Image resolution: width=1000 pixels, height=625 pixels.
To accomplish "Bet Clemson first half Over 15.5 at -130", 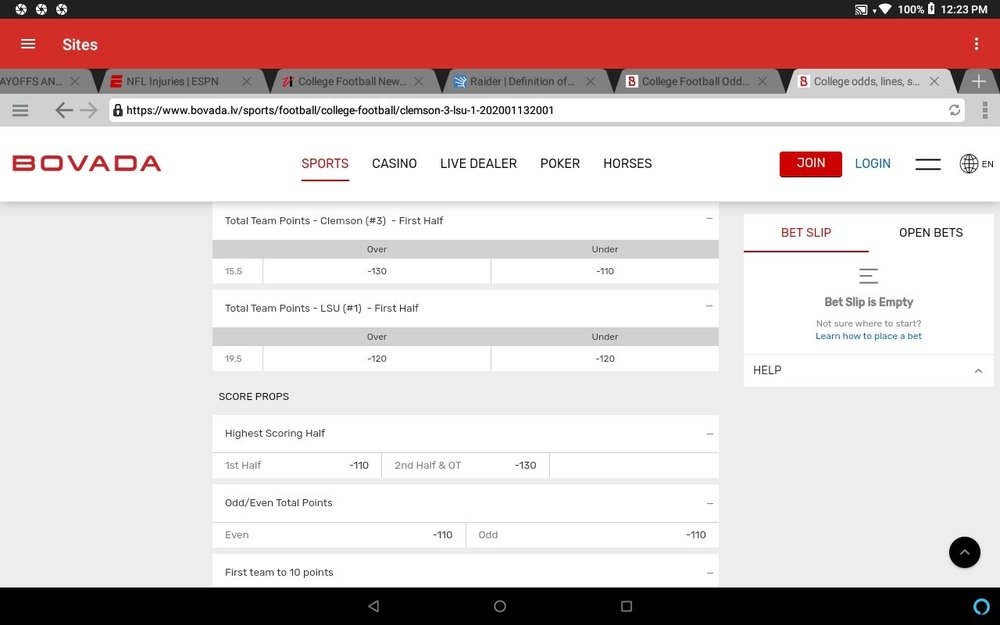I will pyautogui.click(x=377, y=271).
